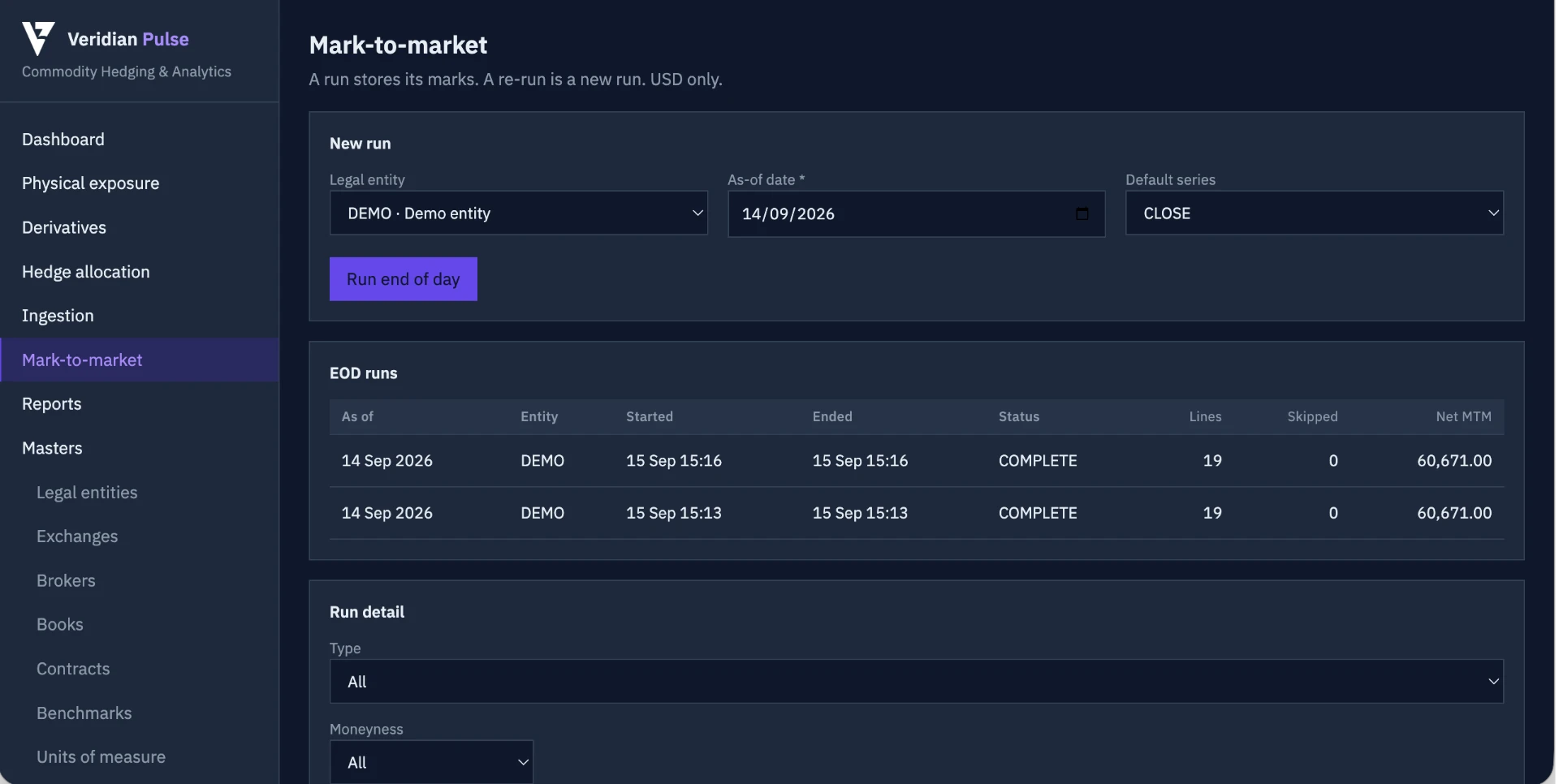Click the Skipped column header
Screen dimensions: 1559x784
click(1312, 416)
